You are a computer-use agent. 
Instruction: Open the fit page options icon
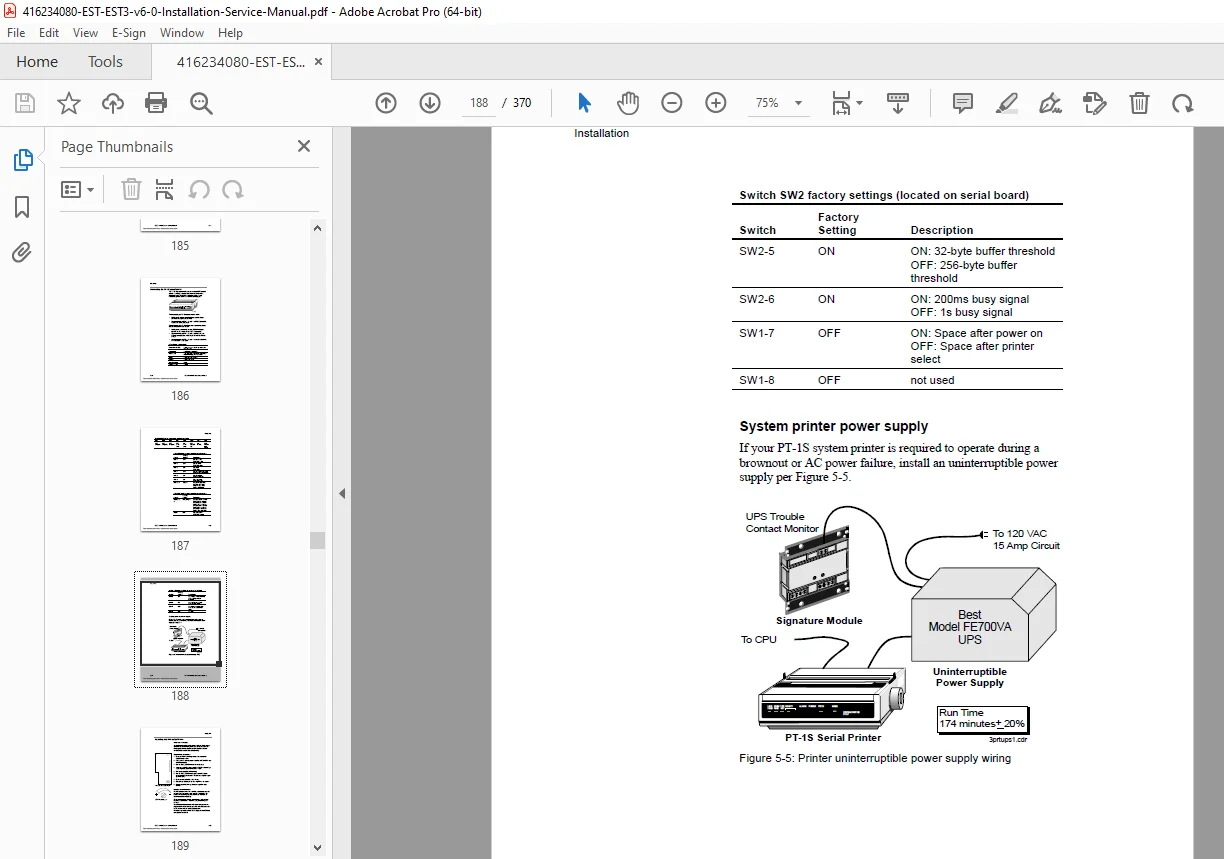[x=847, y=103]
